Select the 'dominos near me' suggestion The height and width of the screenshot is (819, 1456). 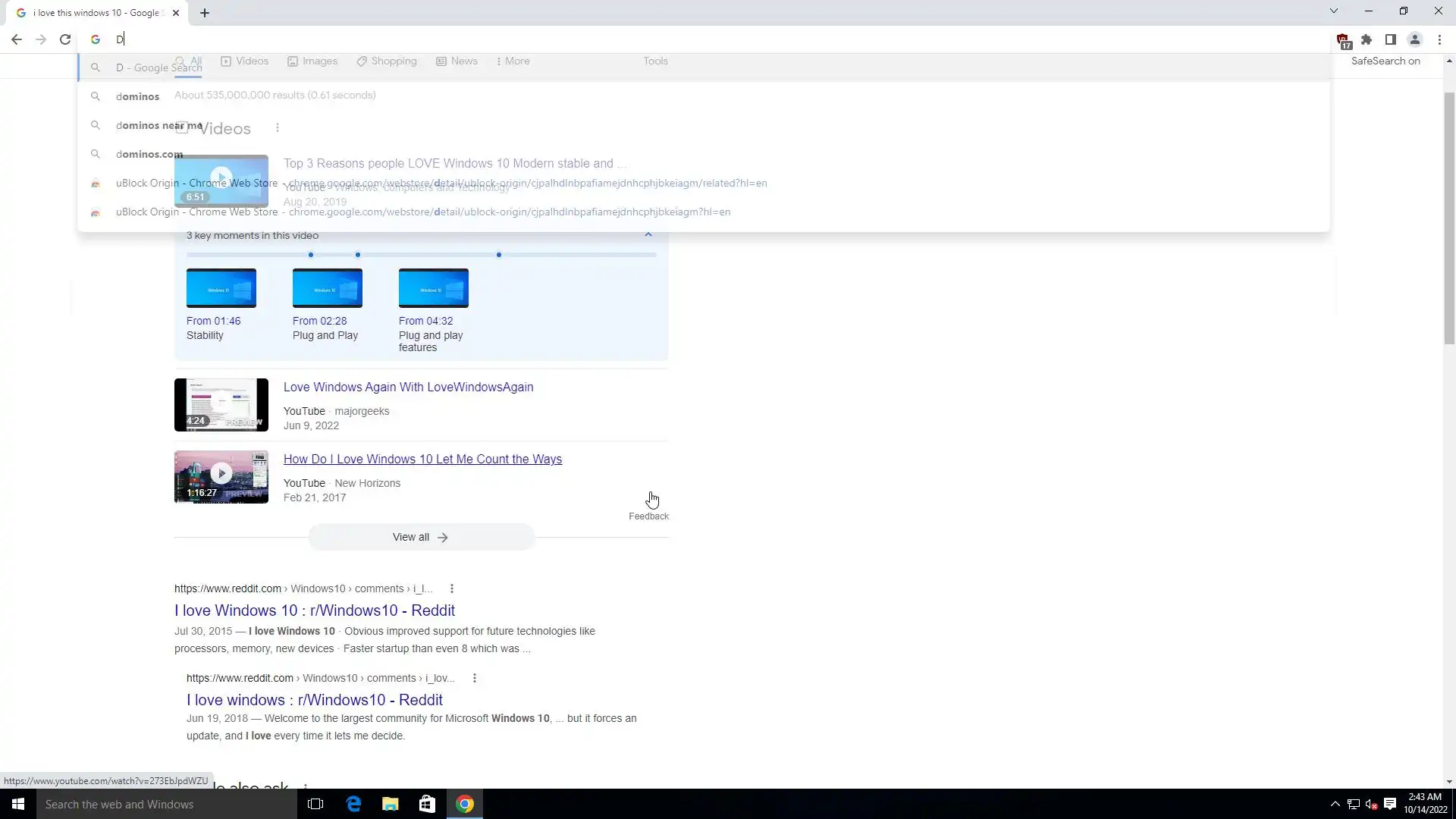(158, 125)
